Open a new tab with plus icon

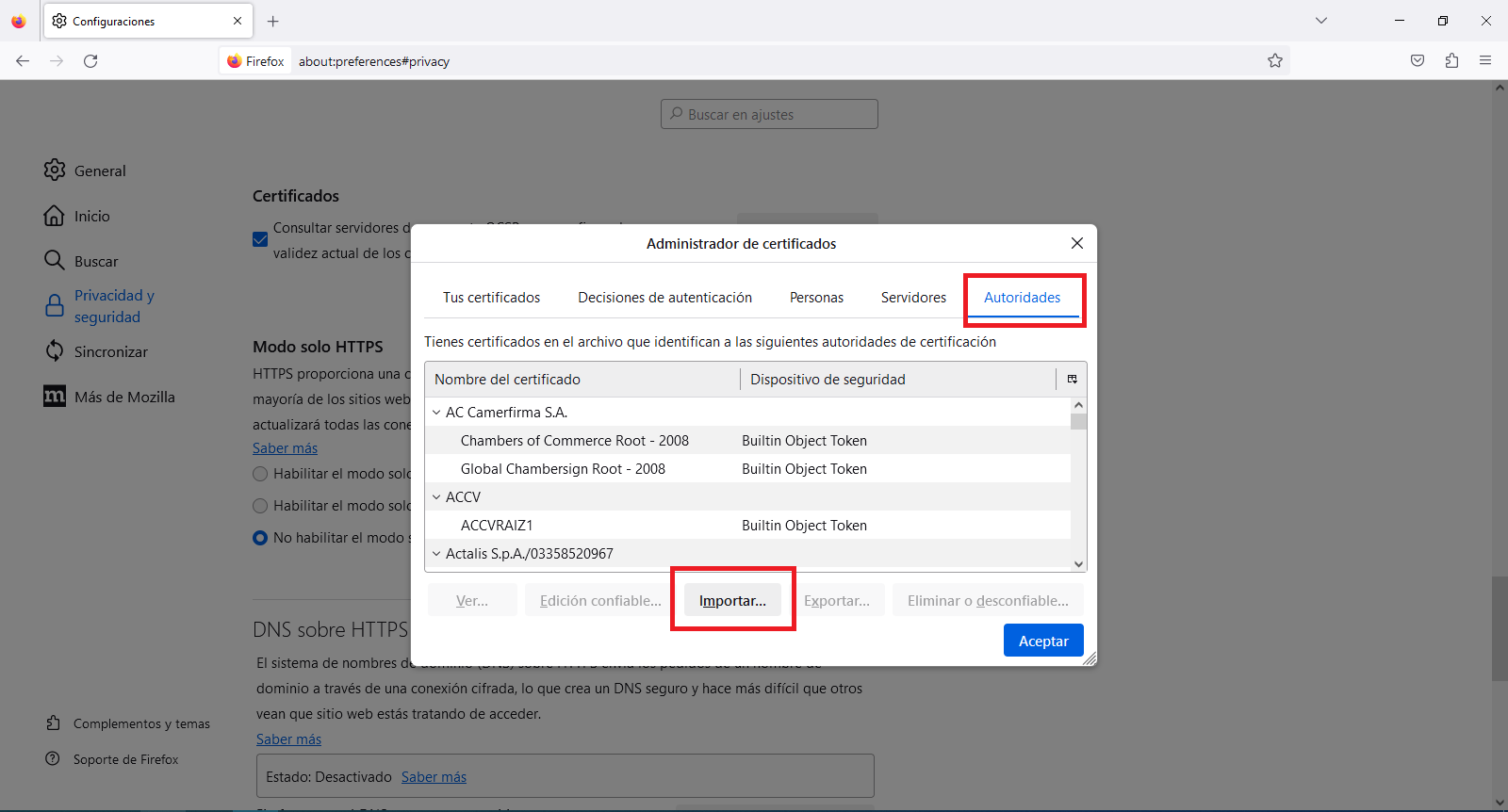coord(272,21)
